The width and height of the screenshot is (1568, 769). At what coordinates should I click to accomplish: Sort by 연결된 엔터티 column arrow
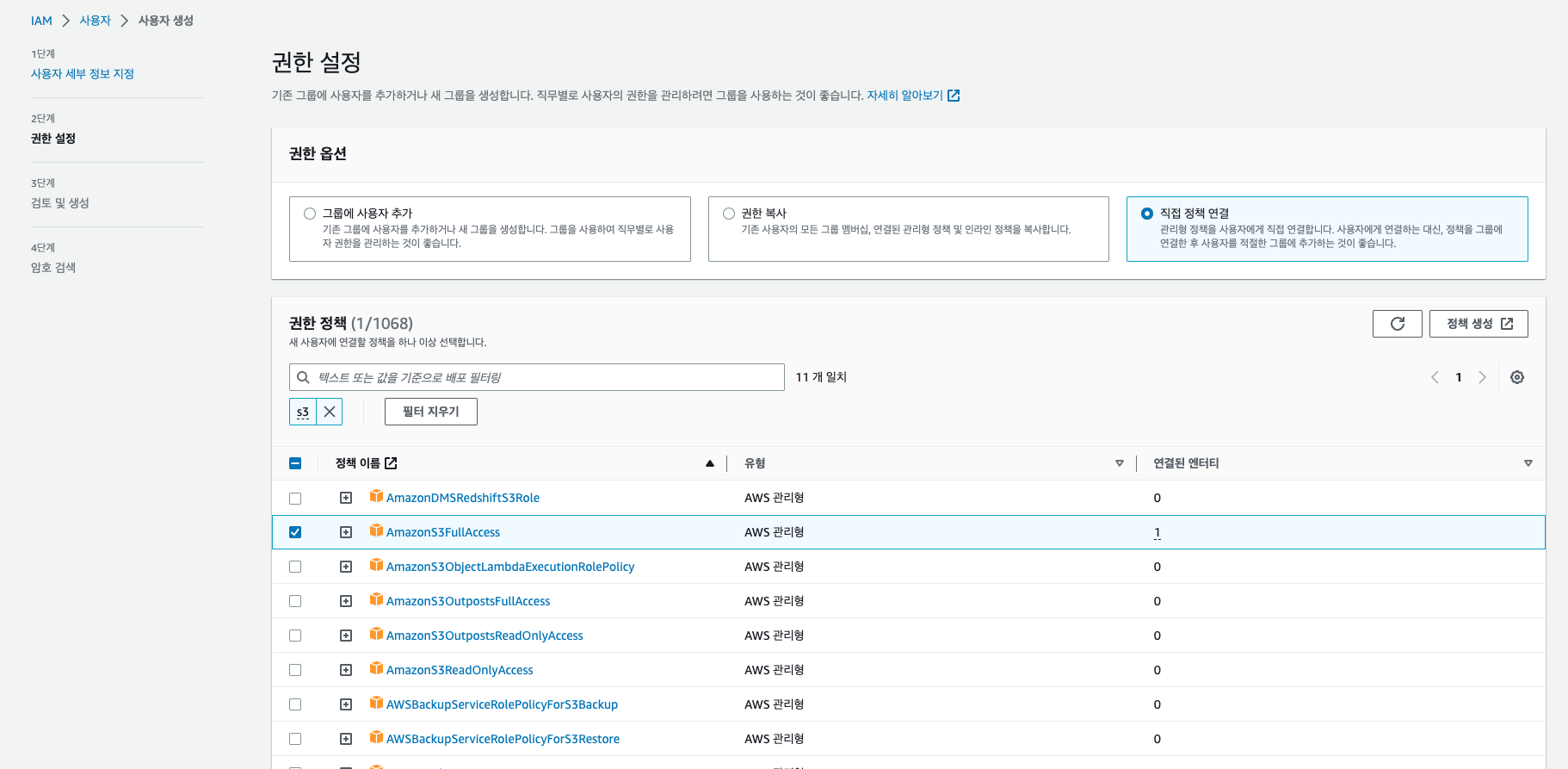point(1528,463)
